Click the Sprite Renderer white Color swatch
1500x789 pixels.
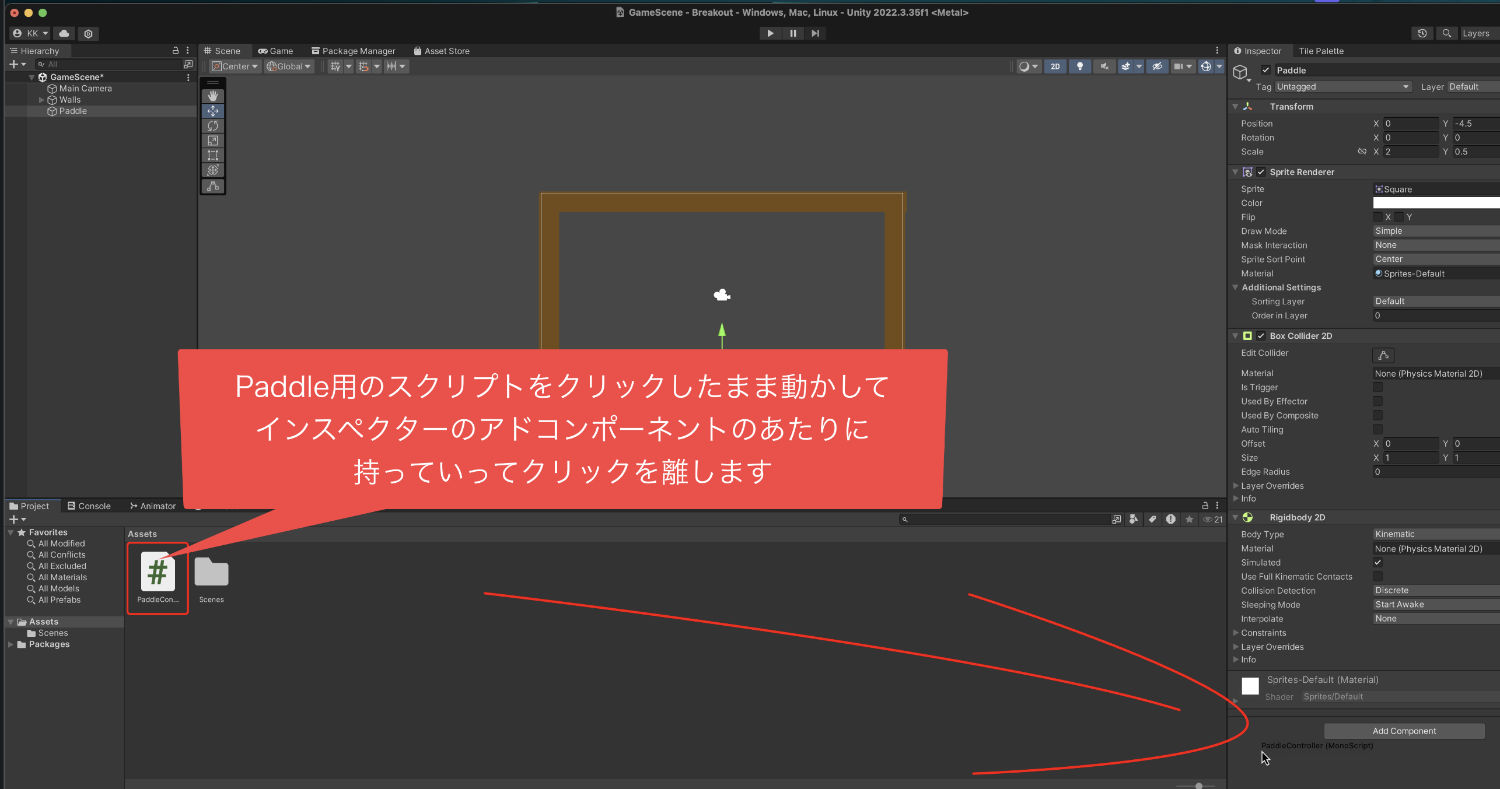pos(1436,203)
